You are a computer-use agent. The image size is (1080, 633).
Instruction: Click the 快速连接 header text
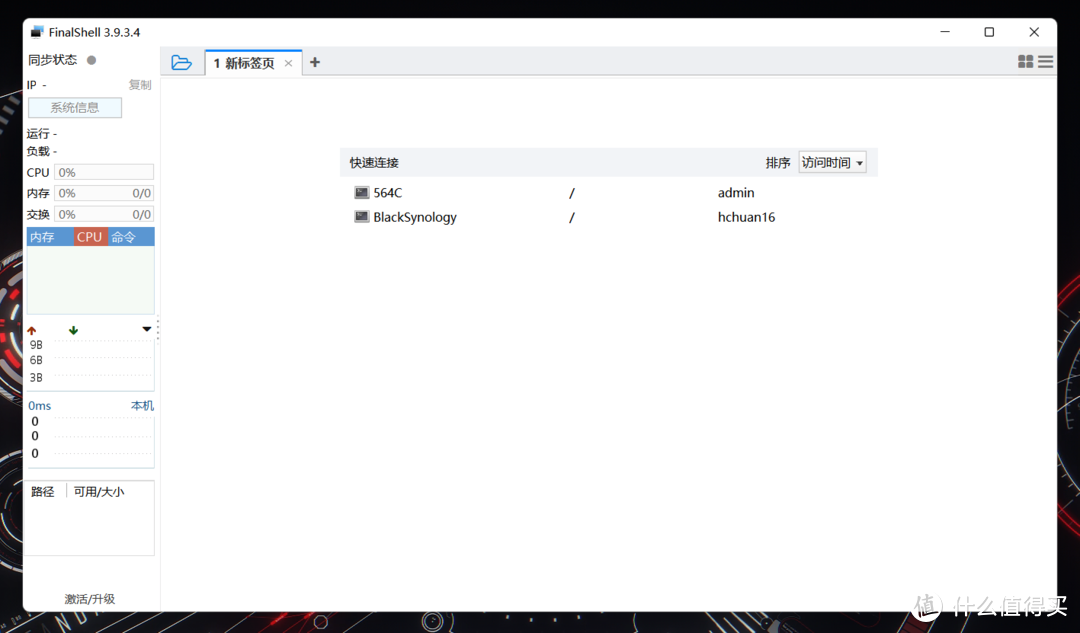[374, 163]
